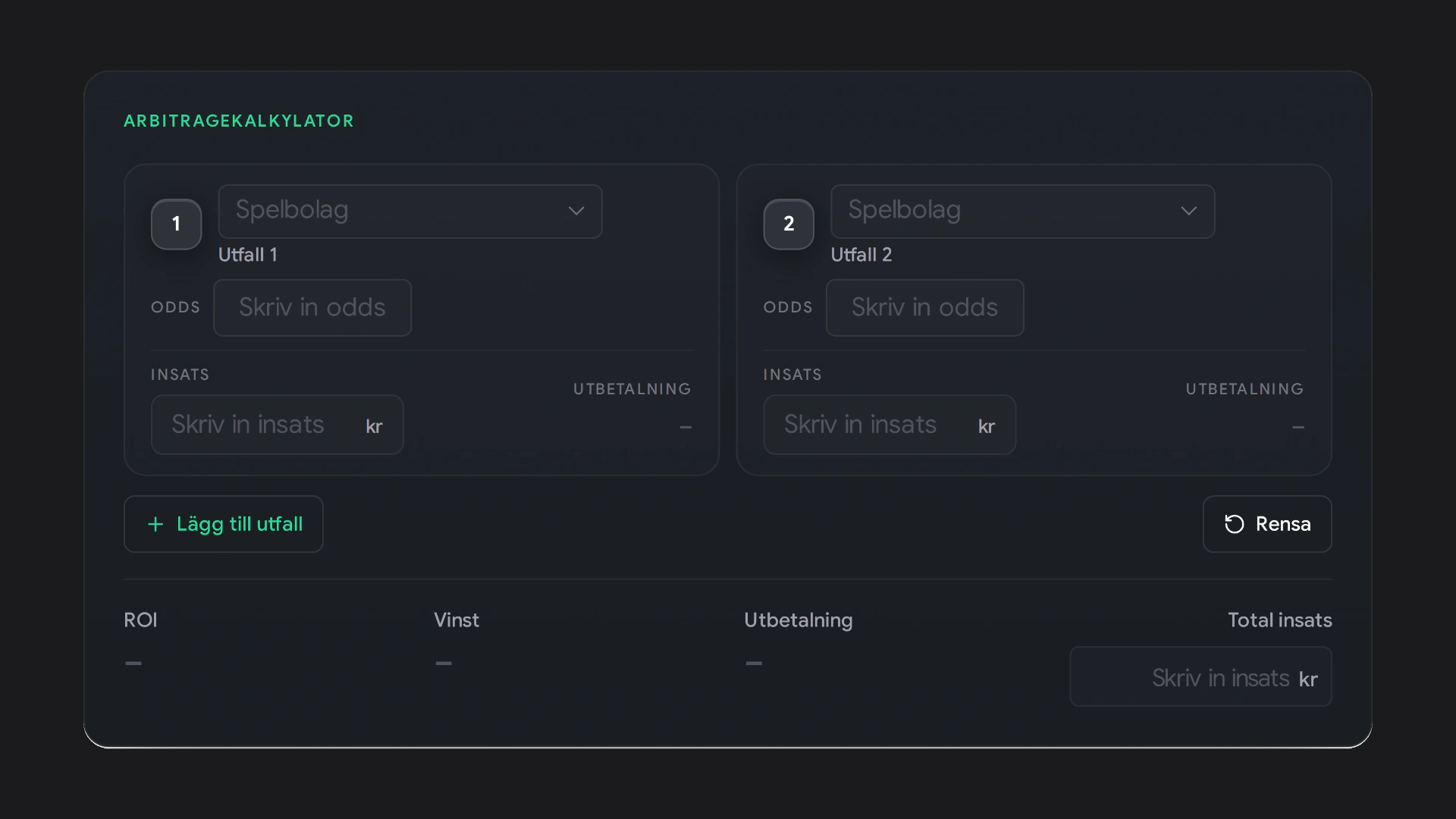Focus the odds field for Utfall 2
The width and height of the screenshot is (1456, 819).
click(x=924, y=308)
